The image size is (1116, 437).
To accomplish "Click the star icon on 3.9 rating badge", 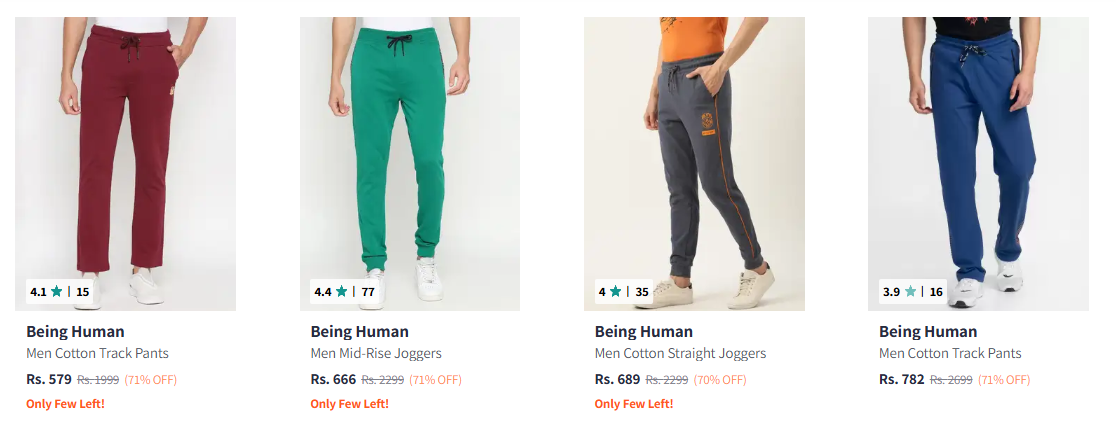I will tap(910, 292).
